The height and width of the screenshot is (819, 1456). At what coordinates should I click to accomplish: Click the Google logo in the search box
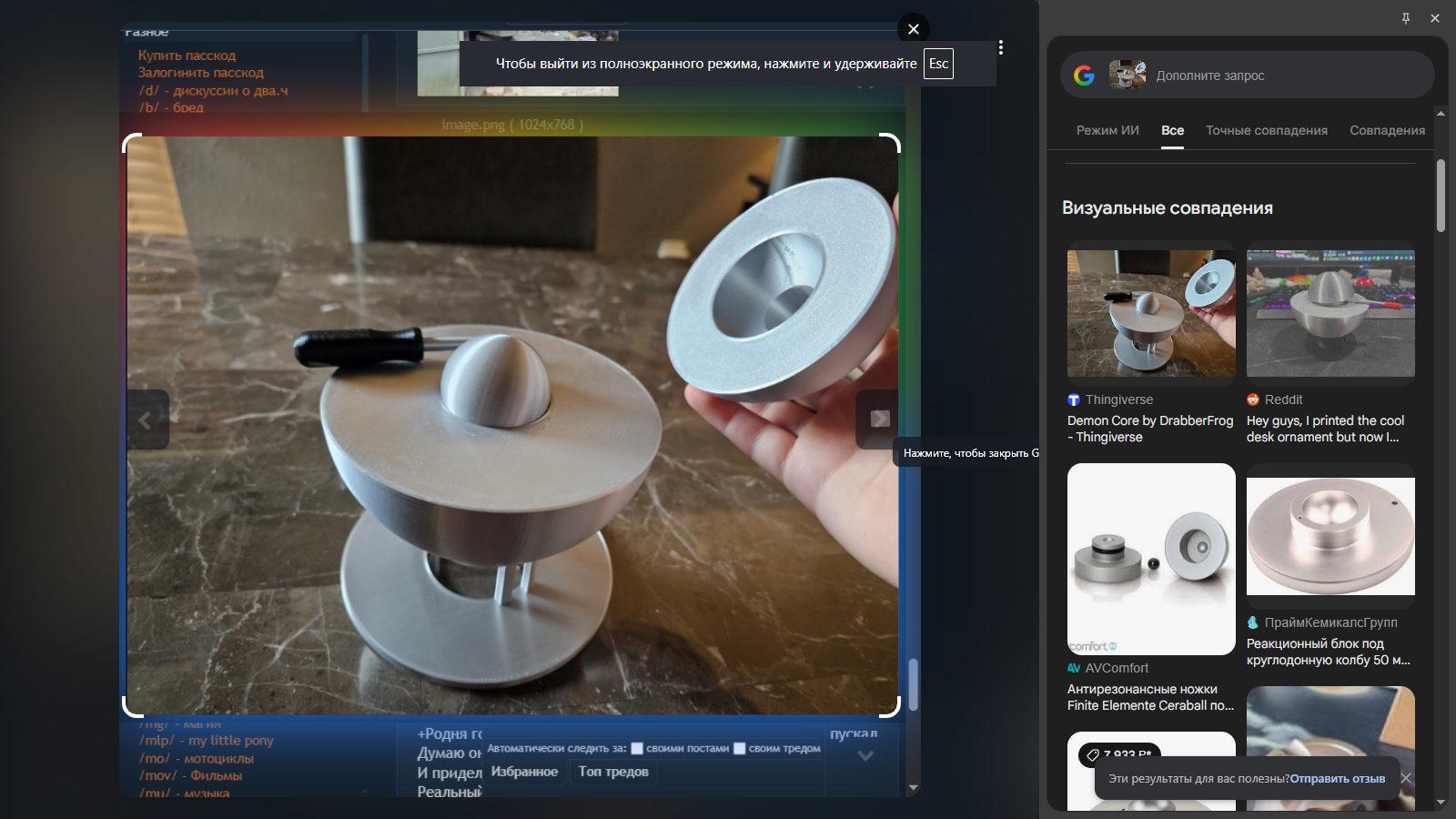coord(1084,76)
